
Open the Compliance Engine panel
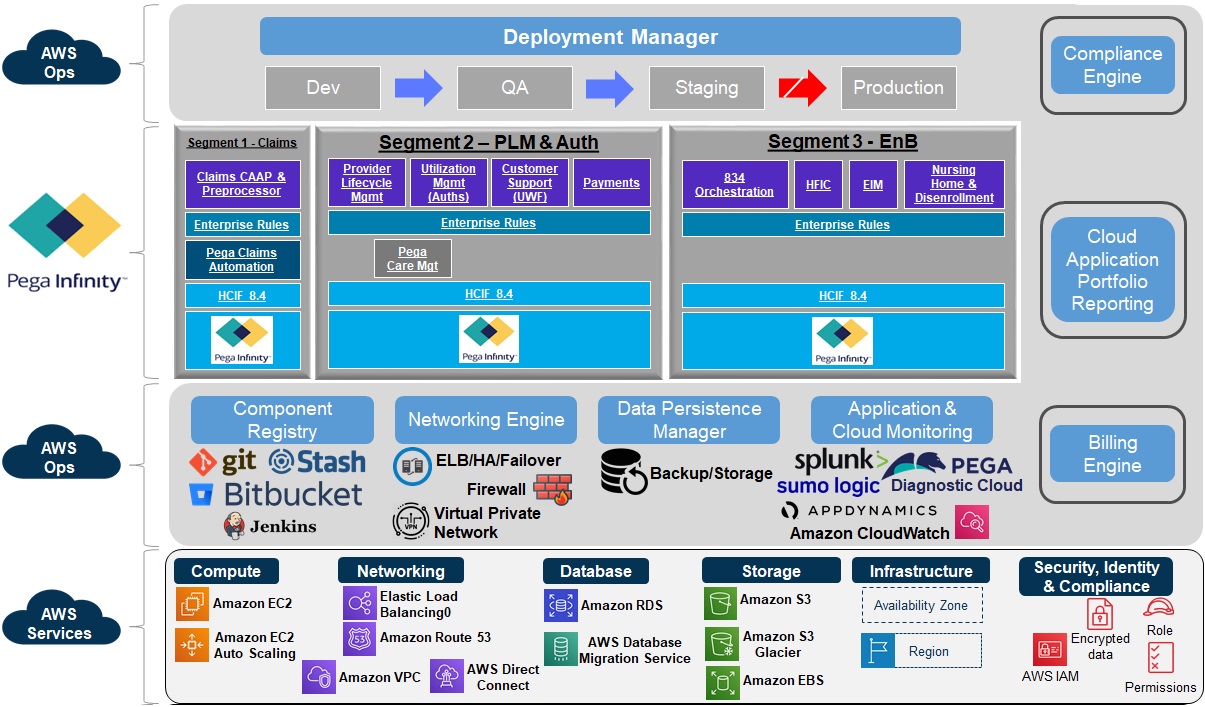tap(1112, 65)
